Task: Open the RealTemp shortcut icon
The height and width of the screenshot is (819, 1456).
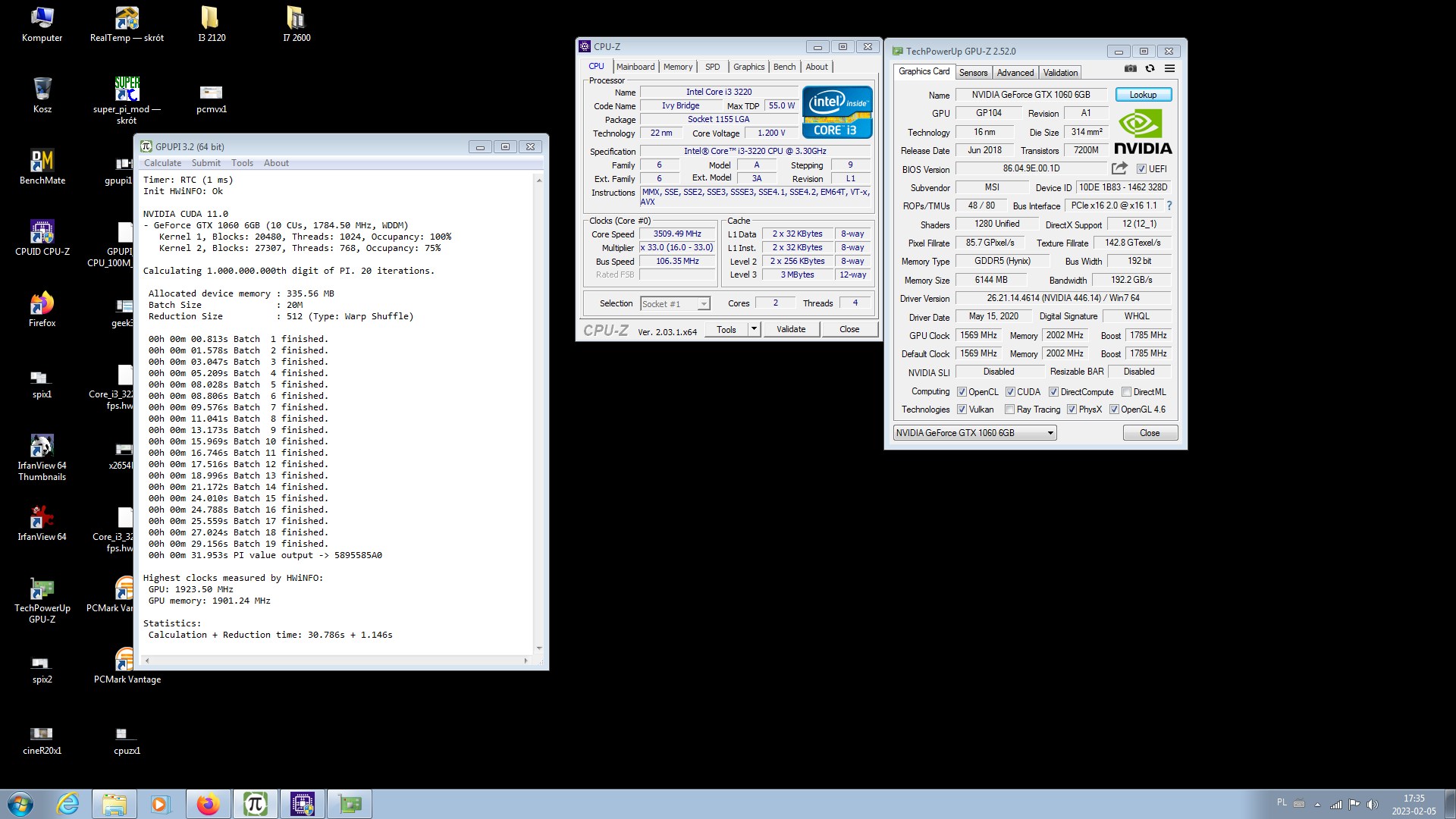Action: click(127, 24)
